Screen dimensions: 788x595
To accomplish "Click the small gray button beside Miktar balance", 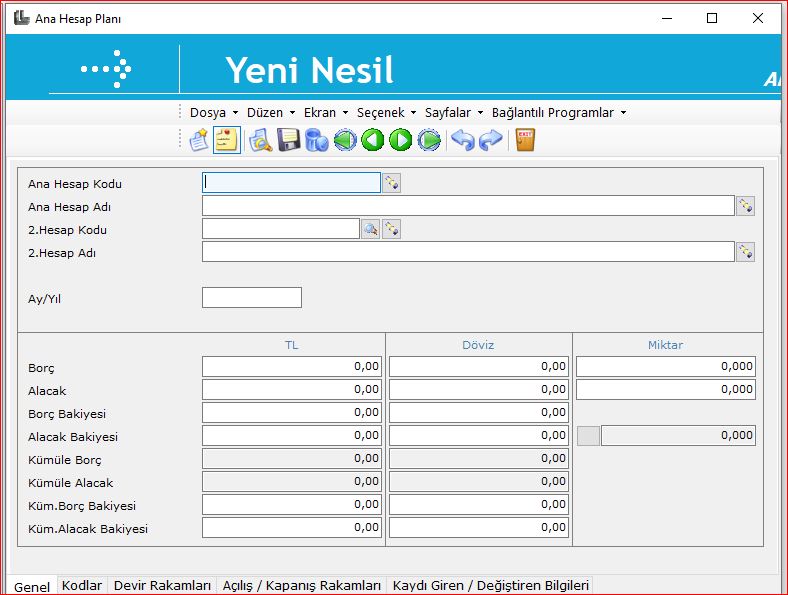I will coord(589,436).
